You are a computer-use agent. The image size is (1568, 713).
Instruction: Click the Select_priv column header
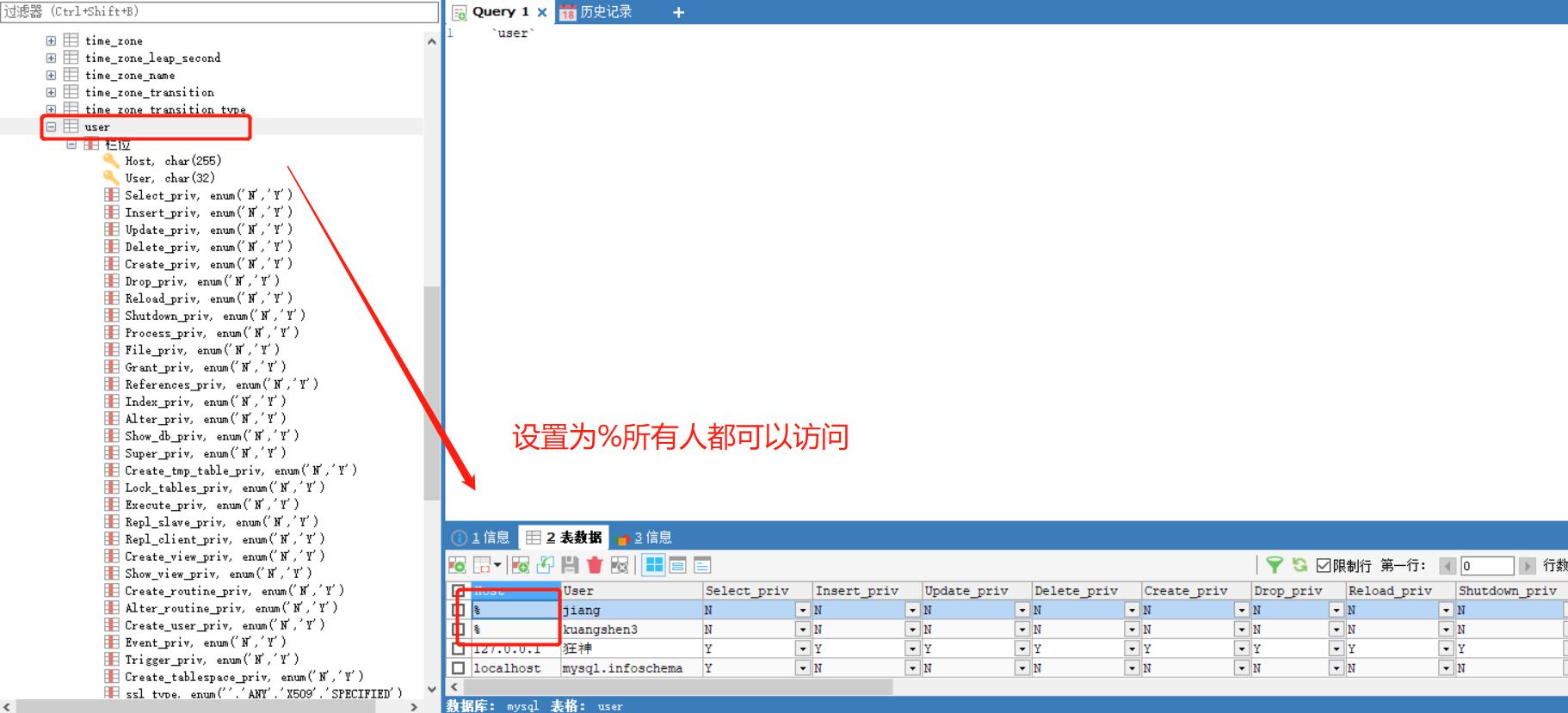757,591
